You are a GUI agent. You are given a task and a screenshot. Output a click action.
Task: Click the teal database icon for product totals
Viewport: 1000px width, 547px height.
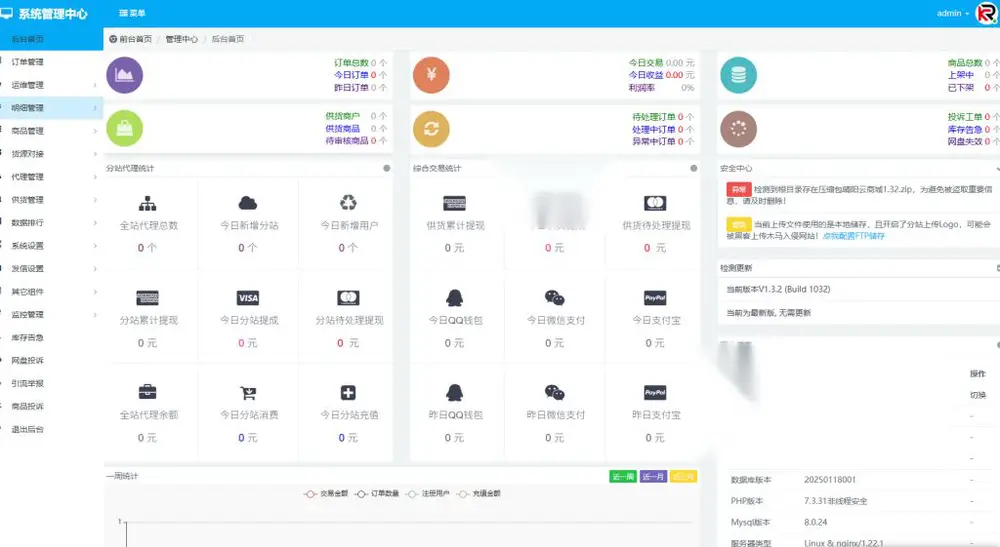pos(739,75)
